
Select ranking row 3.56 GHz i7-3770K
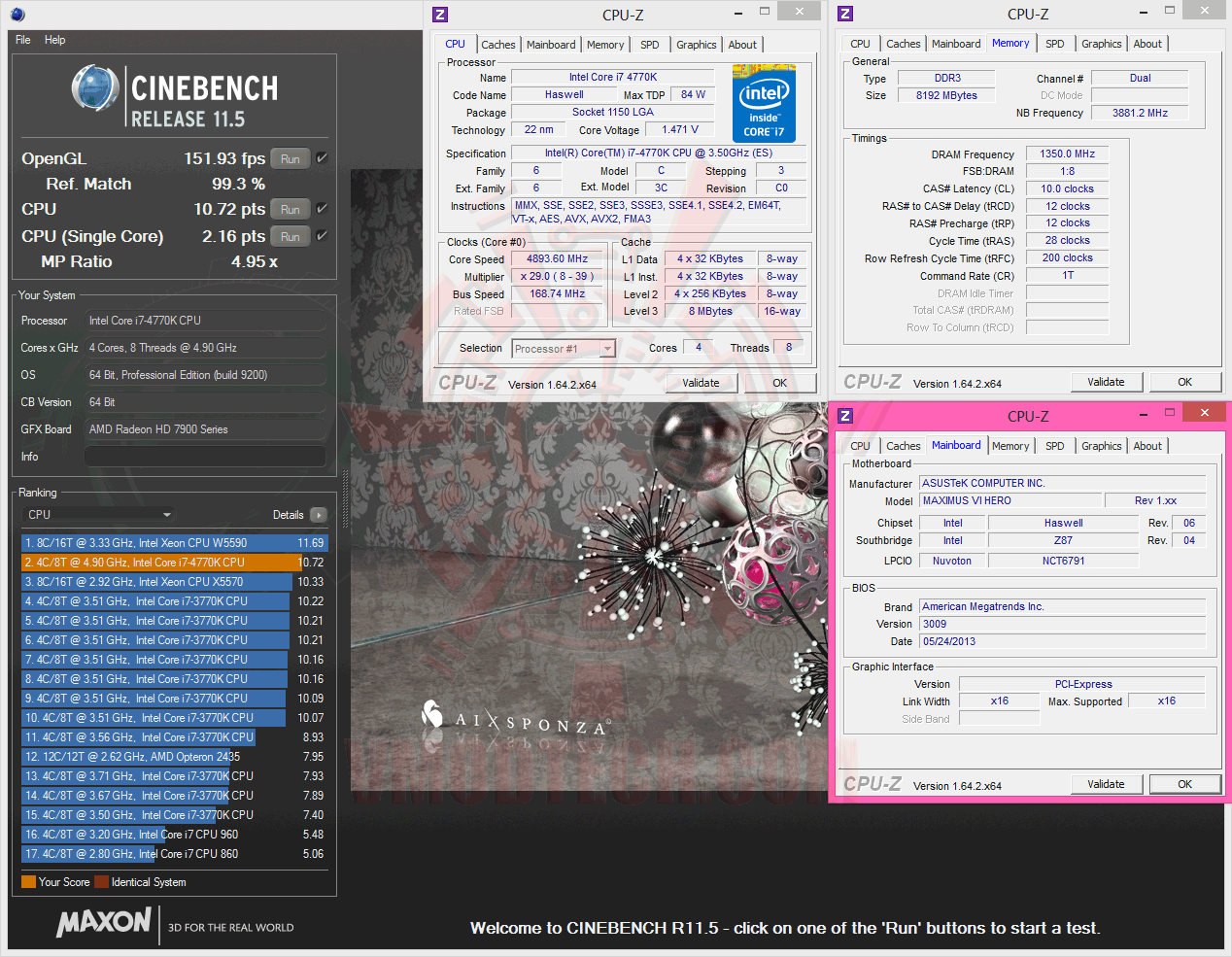(175, 737)
